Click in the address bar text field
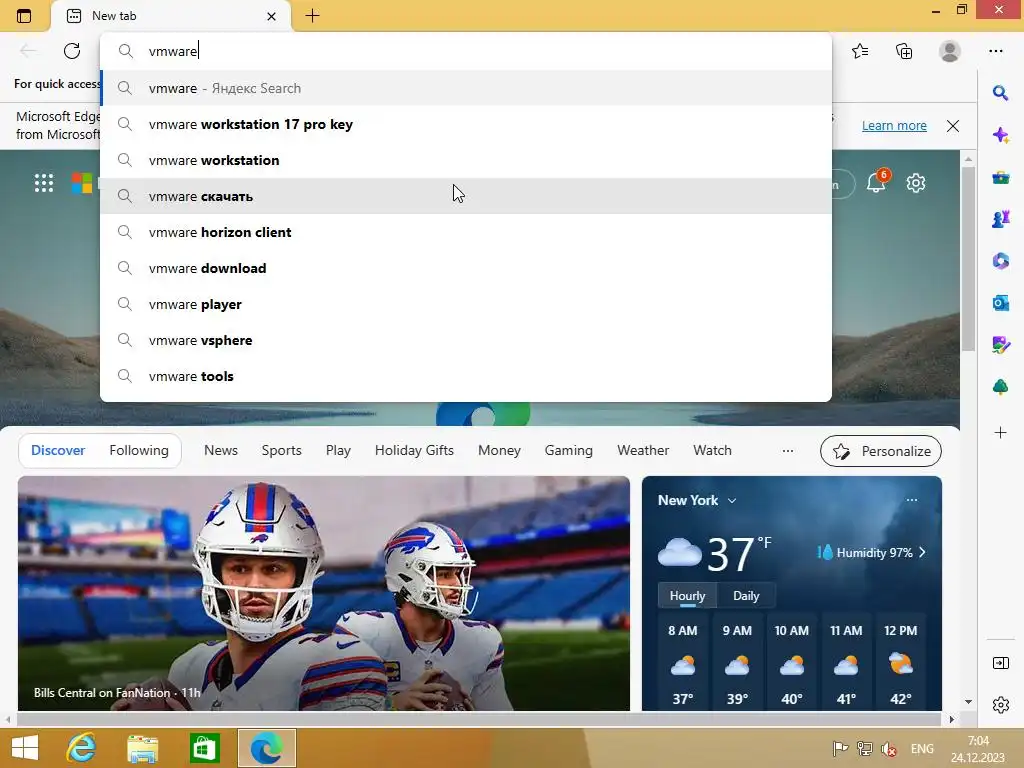Viewport: 1024px width, 768px height. [466, 51]
